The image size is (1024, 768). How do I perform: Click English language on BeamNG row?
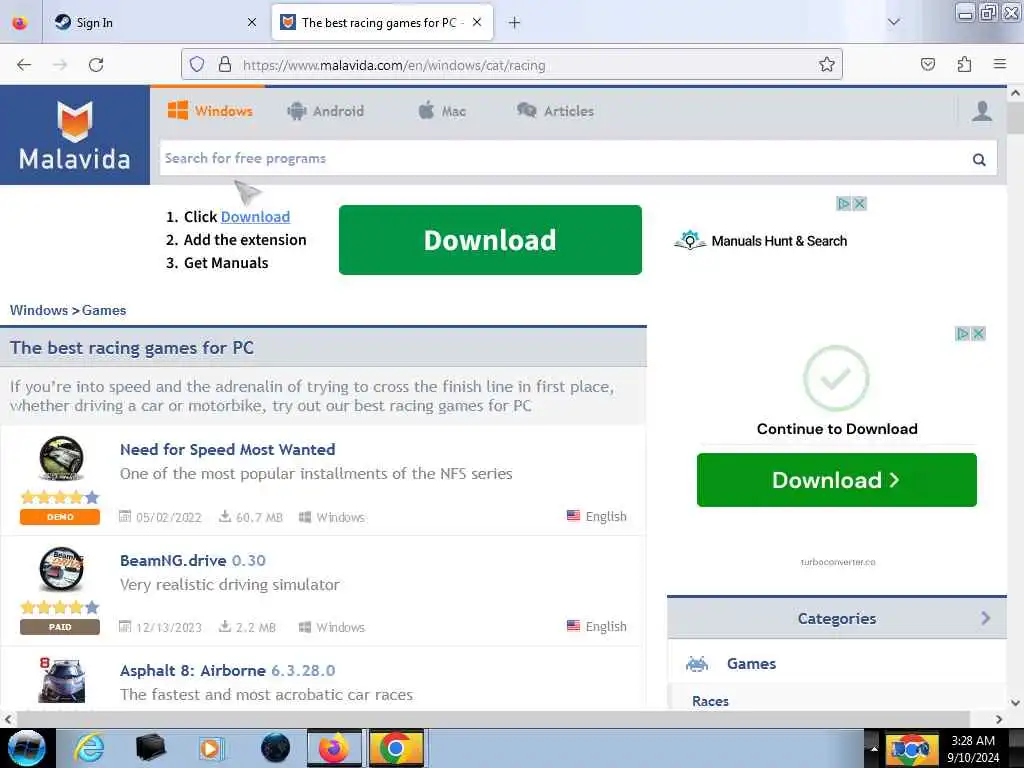605,626
